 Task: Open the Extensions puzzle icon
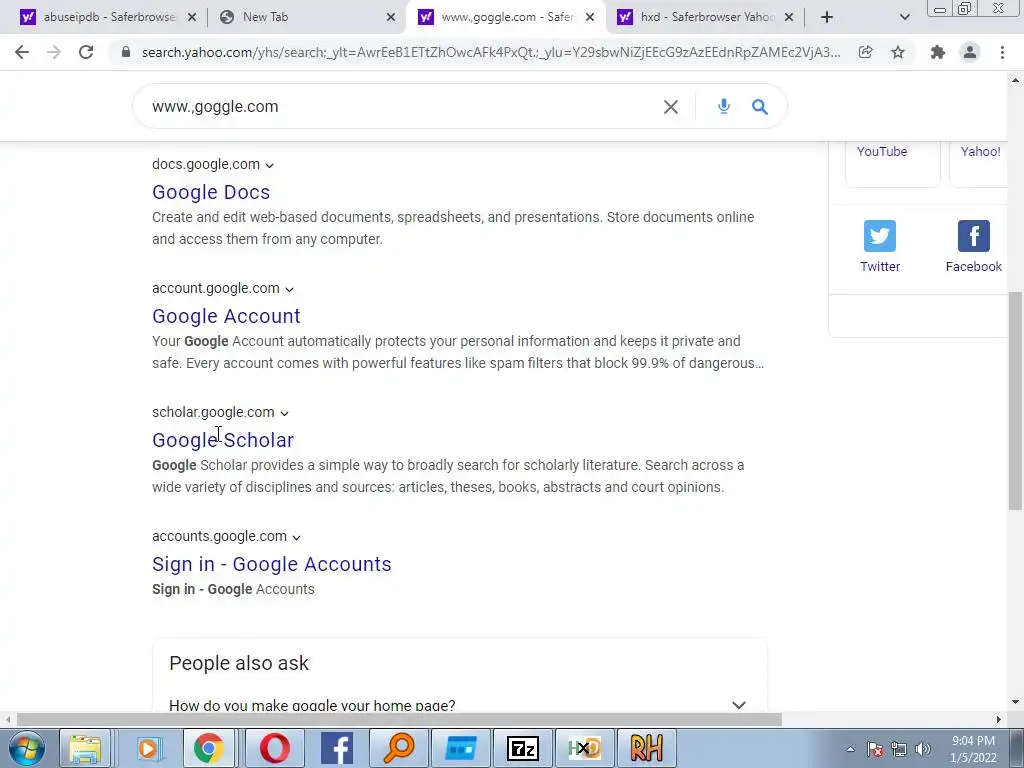938,52
